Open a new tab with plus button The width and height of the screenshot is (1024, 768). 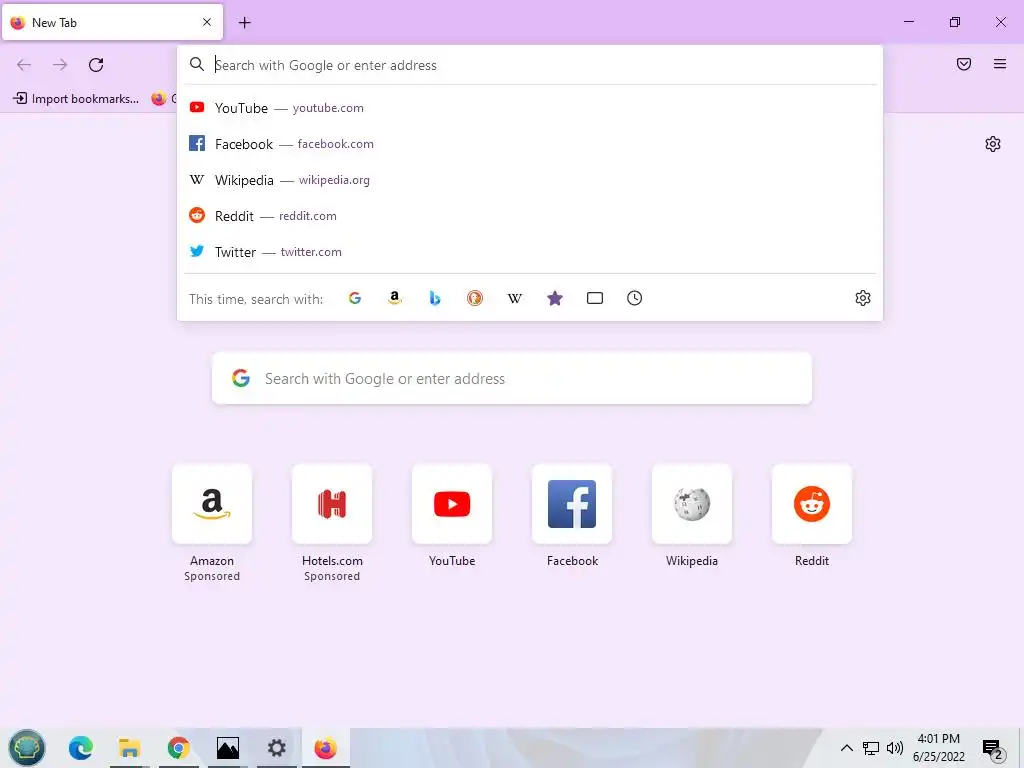coord(244,22)
